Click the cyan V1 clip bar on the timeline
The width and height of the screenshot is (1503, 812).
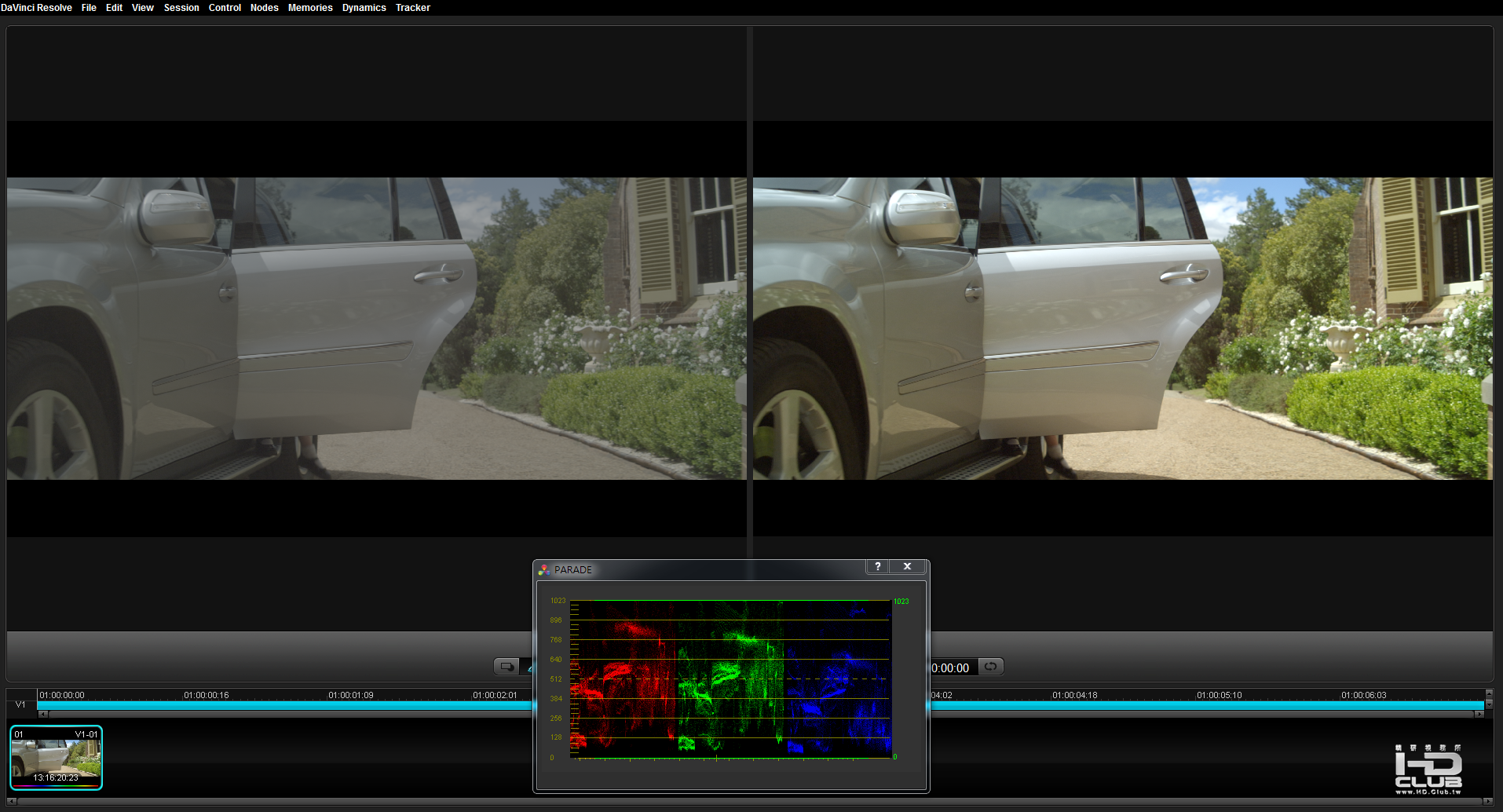283,705
